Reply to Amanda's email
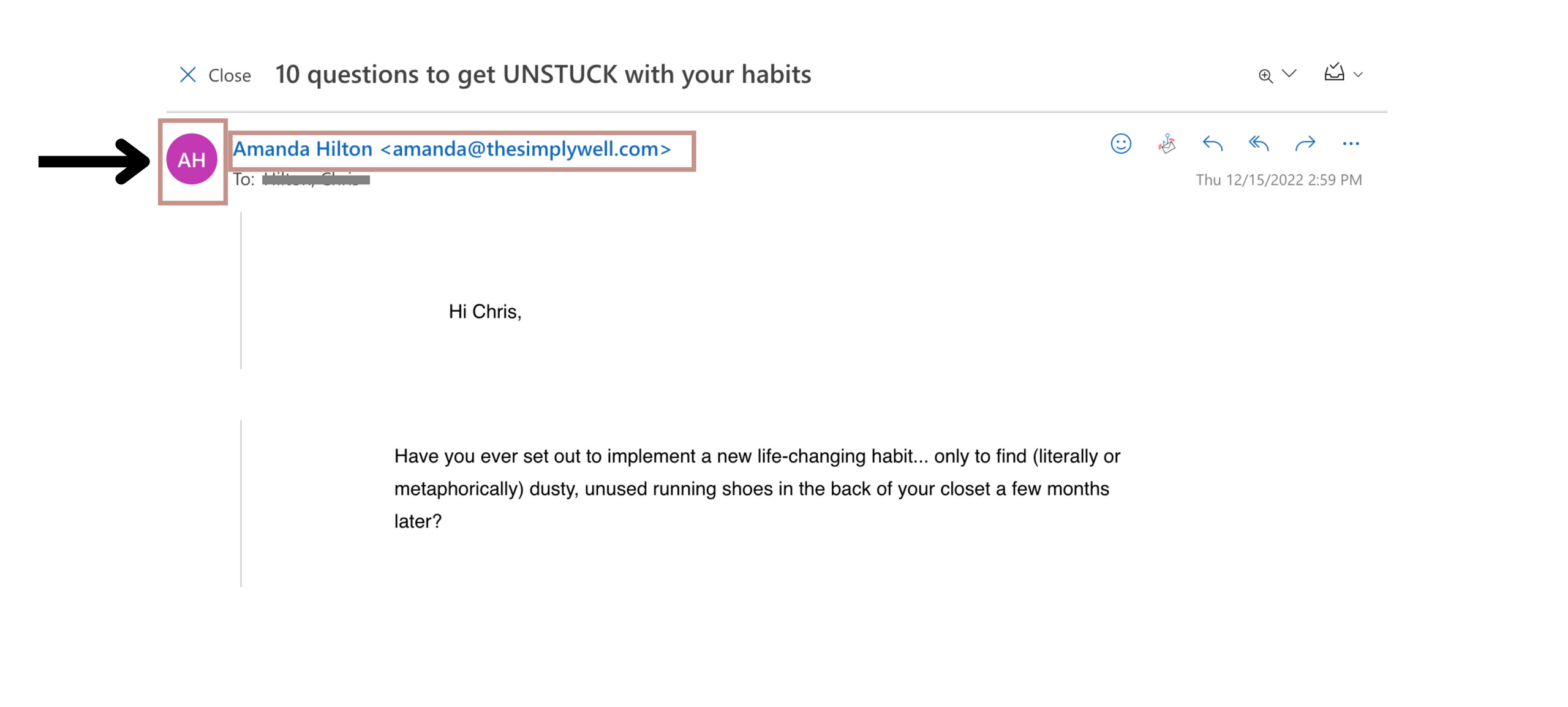Screen dimensions: 1568x707 click(1212, 144)
